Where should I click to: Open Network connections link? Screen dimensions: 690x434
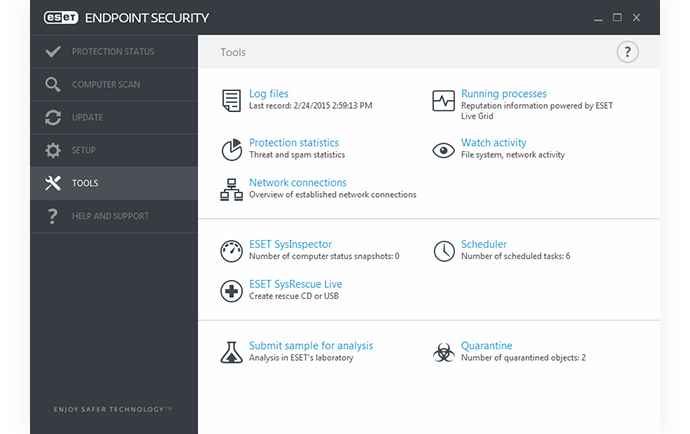(298, 183)
